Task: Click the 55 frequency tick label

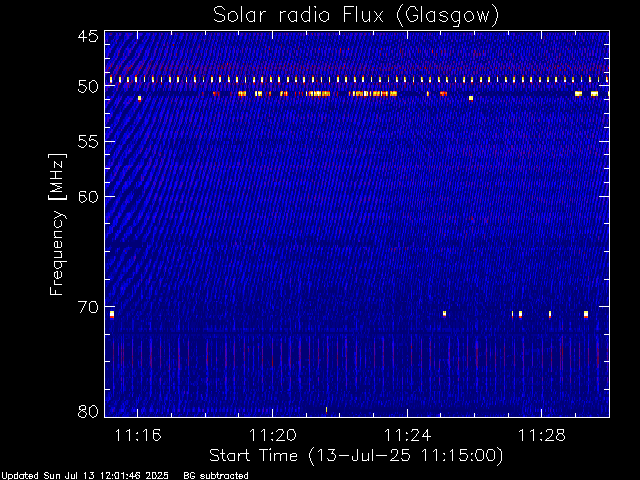Action: (x=88, y=142)
